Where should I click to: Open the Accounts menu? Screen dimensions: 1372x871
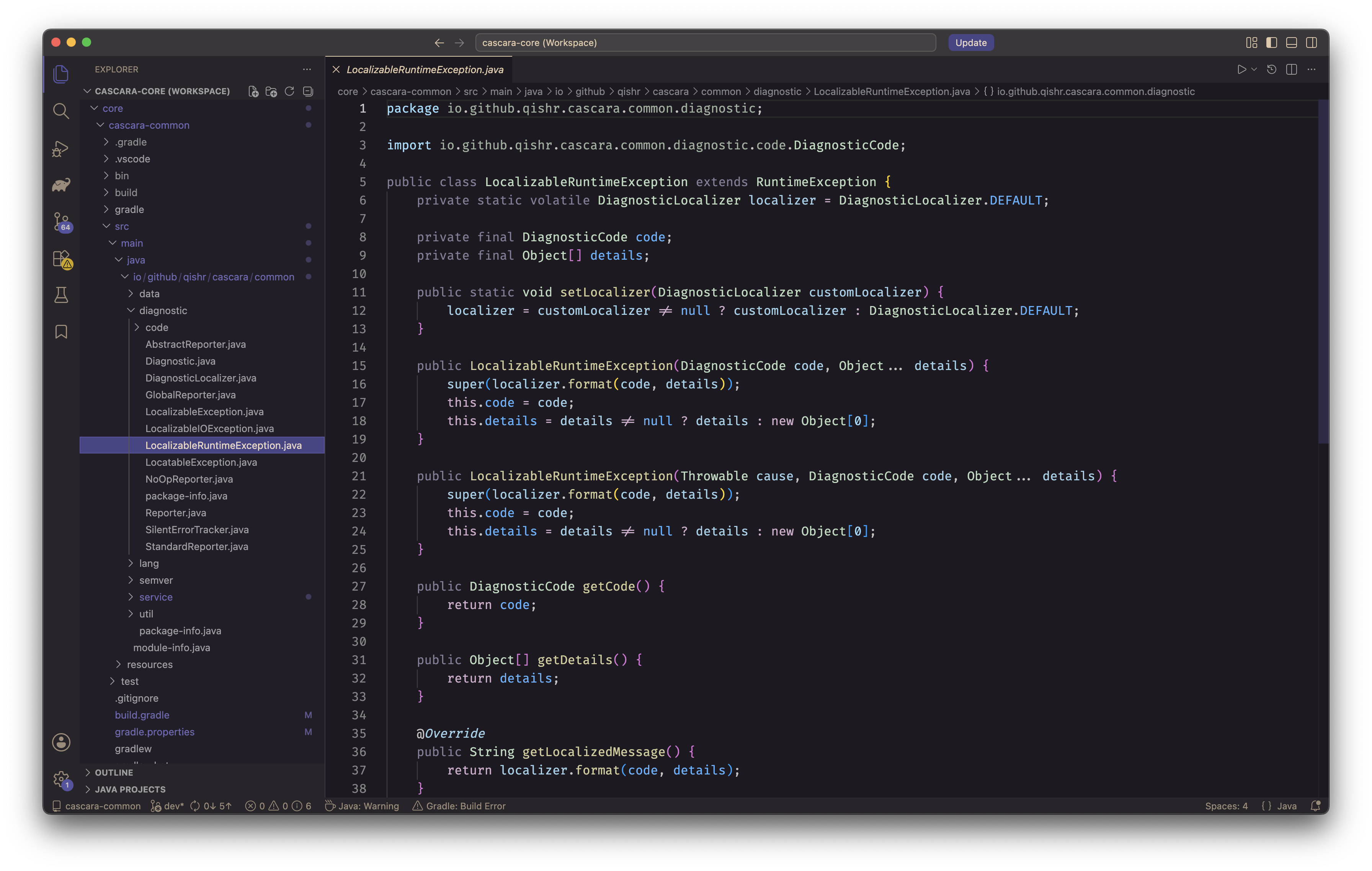(61, 742)
